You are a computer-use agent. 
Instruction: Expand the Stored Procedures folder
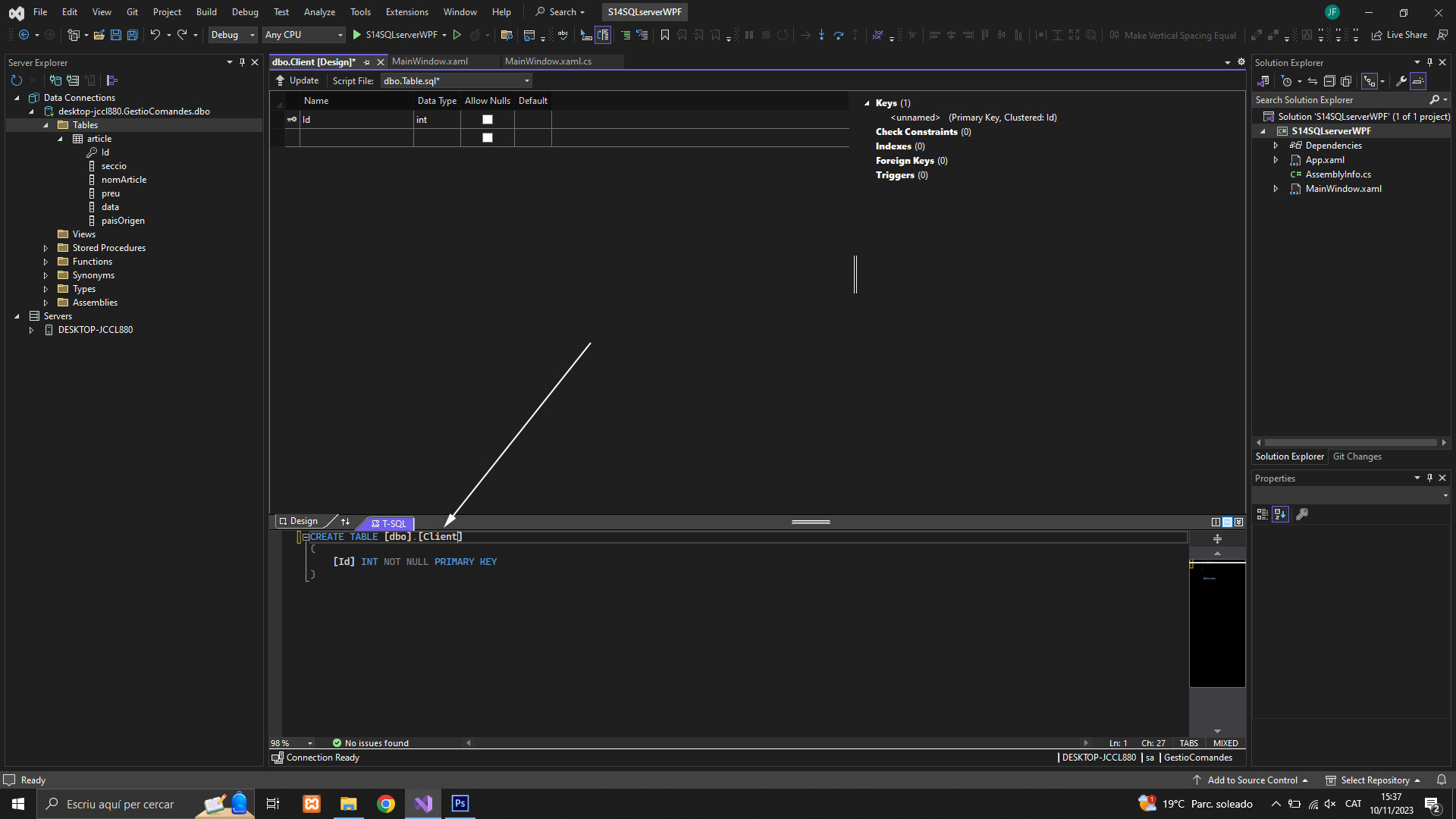[45, 248]
